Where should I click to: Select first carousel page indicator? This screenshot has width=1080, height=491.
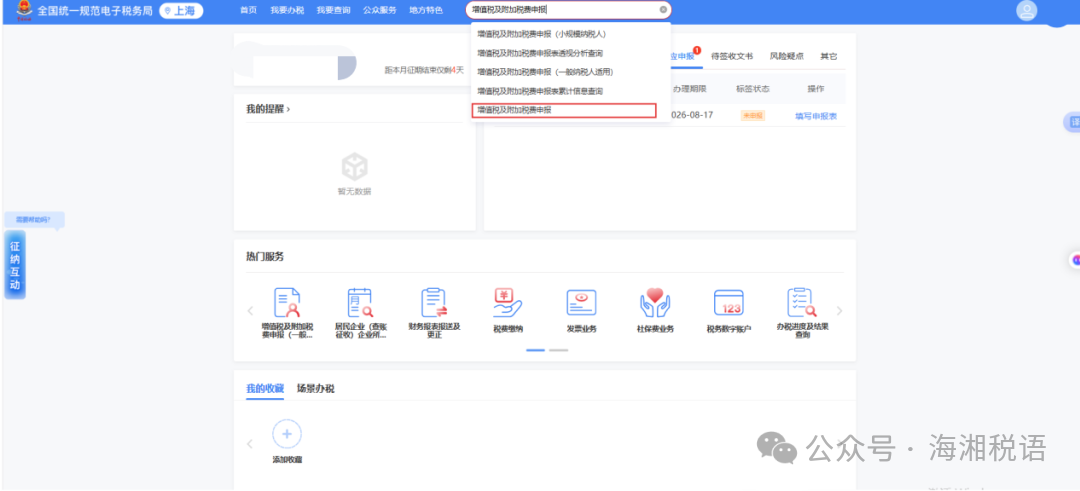click(535, 350)
